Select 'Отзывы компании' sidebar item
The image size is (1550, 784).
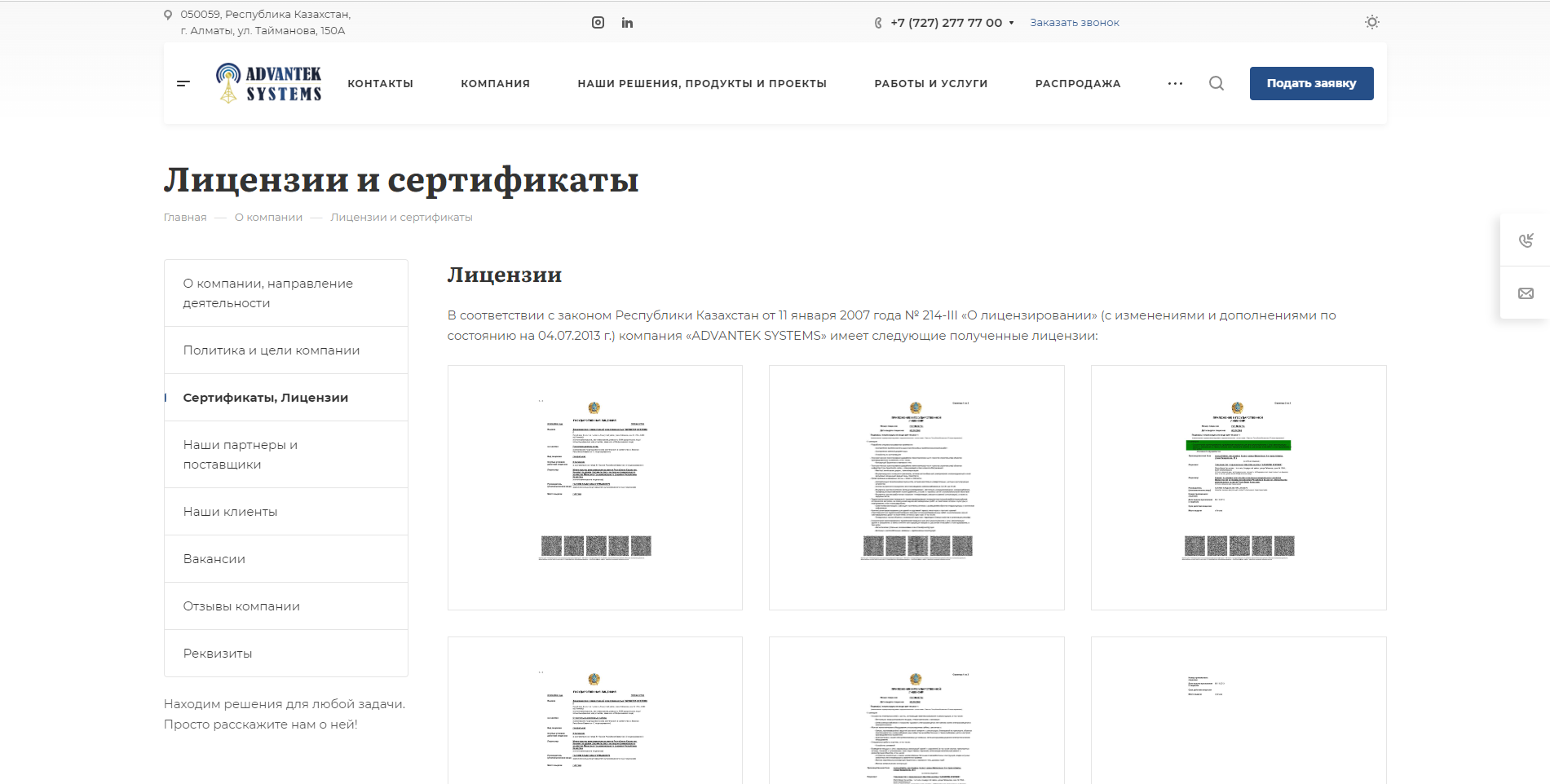tap(286, 606)
